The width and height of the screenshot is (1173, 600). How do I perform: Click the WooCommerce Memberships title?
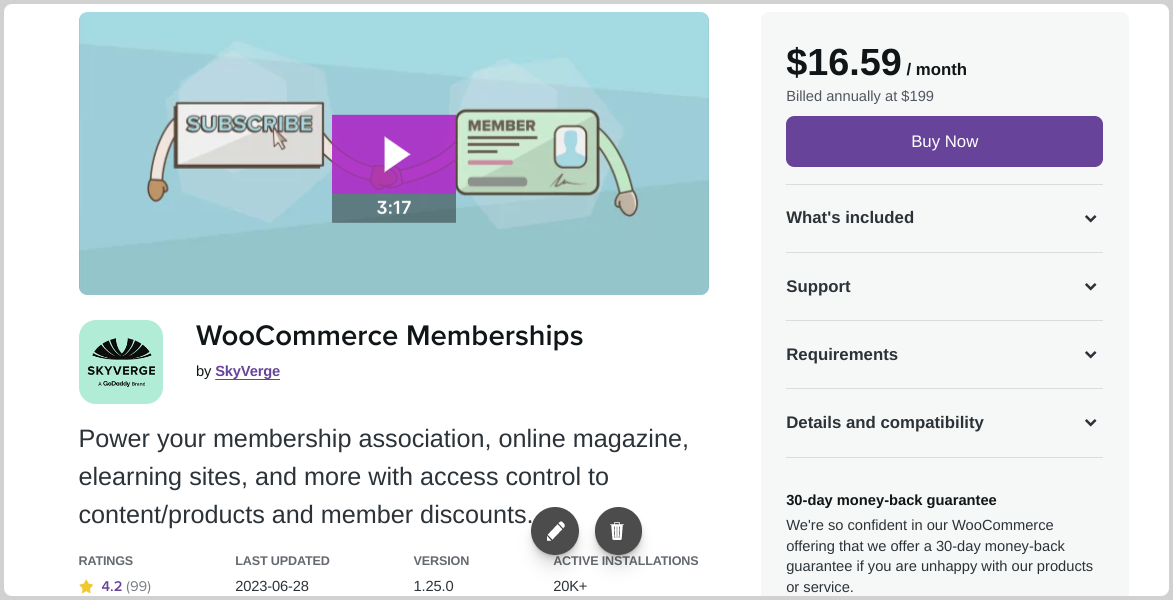coord(390,336)
